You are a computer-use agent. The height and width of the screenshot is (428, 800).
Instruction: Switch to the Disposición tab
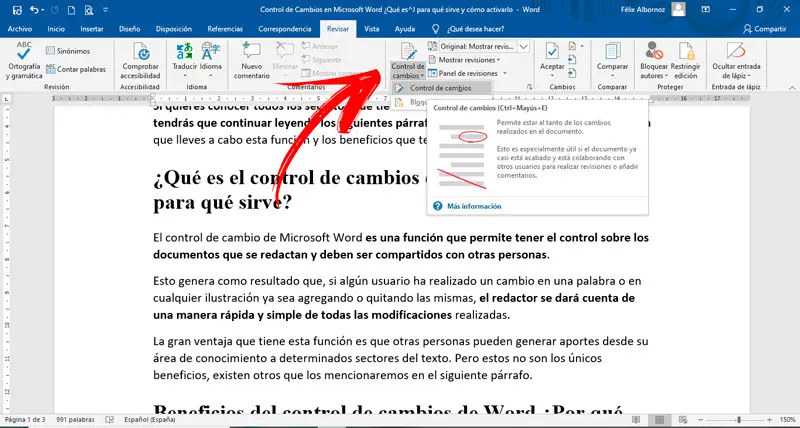pos(174,29)
